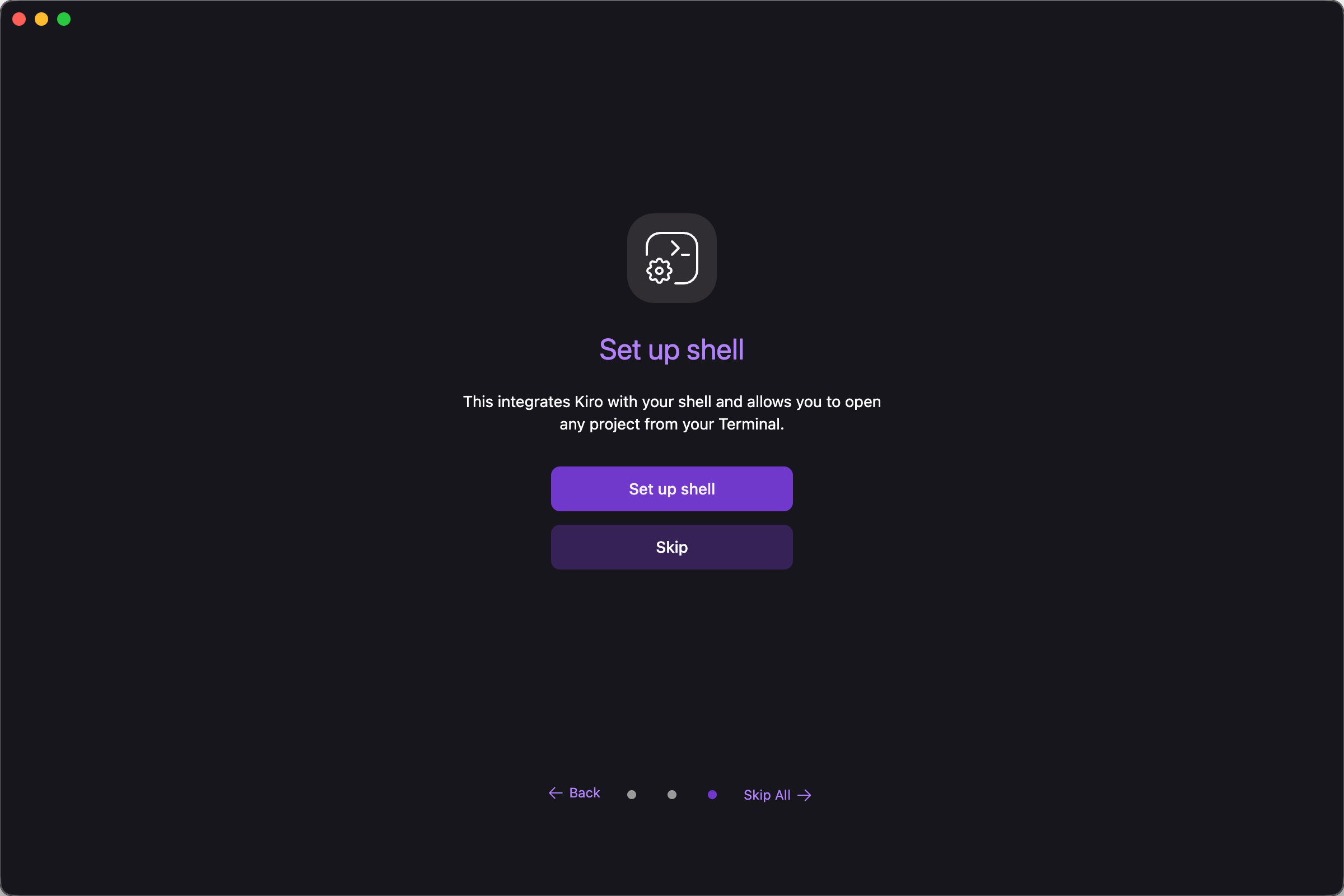Click the right arrow beside Skip All

pos(805,795)
